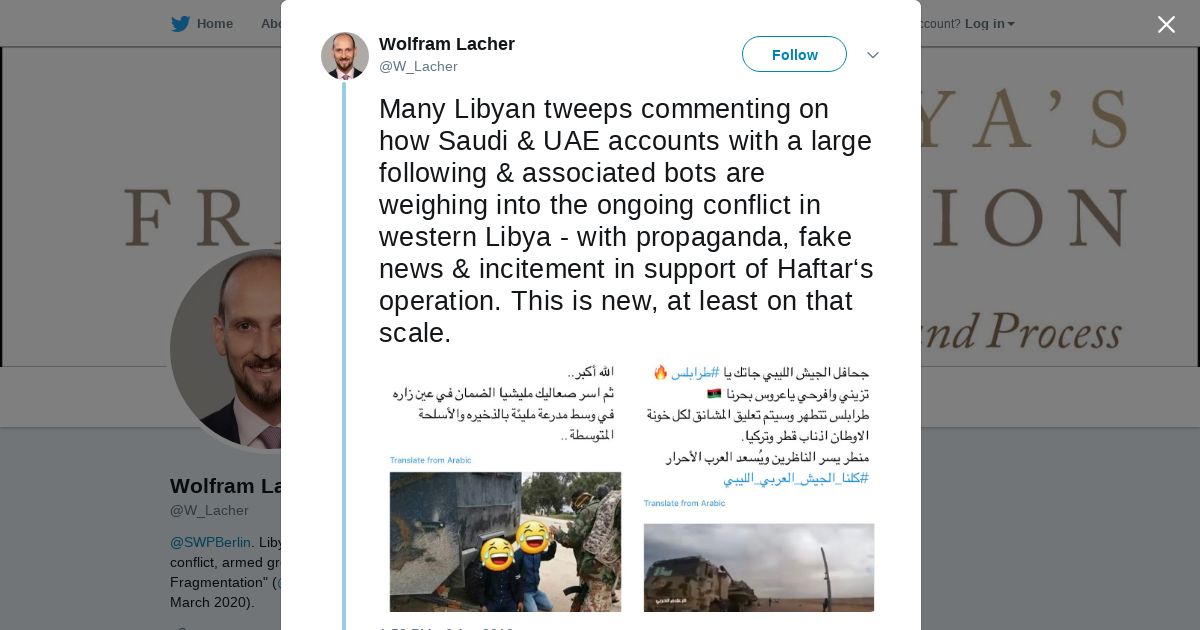Click the laughing emoji faces in left photo
1200x630 pixels.
pos(515,545)
